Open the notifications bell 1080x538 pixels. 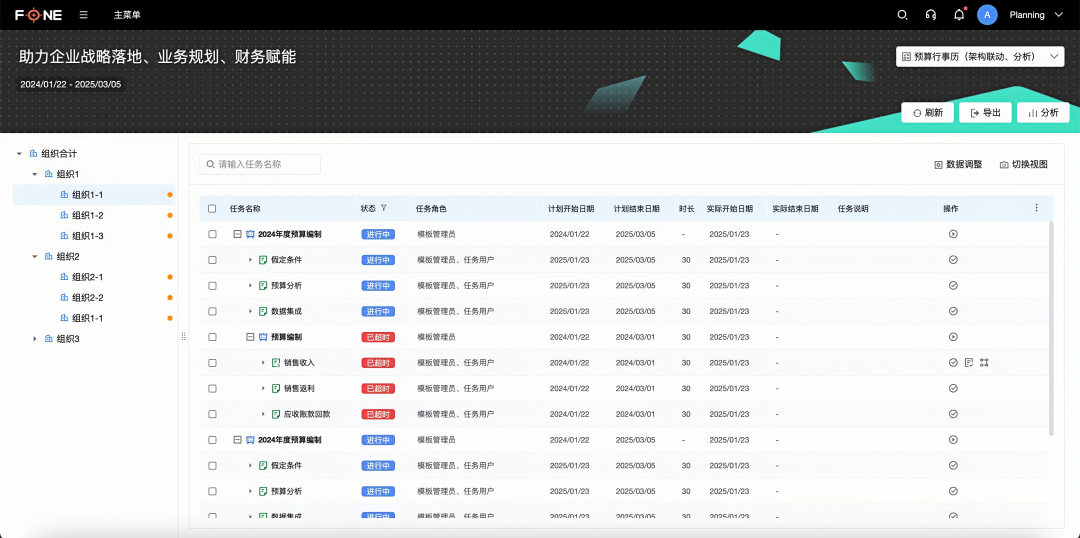[x=959, y=14]
